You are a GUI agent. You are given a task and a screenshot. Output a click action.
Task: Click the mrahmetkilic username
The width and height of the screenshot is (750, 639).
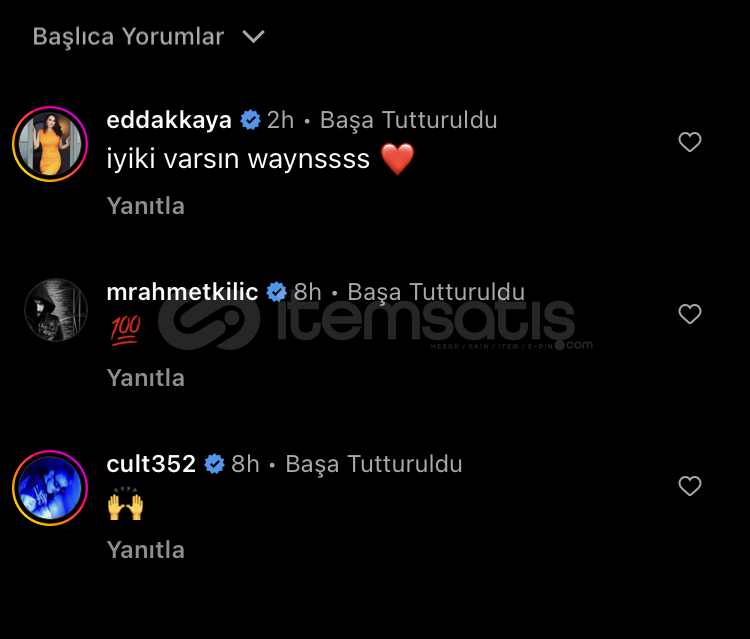pos(182,292)
